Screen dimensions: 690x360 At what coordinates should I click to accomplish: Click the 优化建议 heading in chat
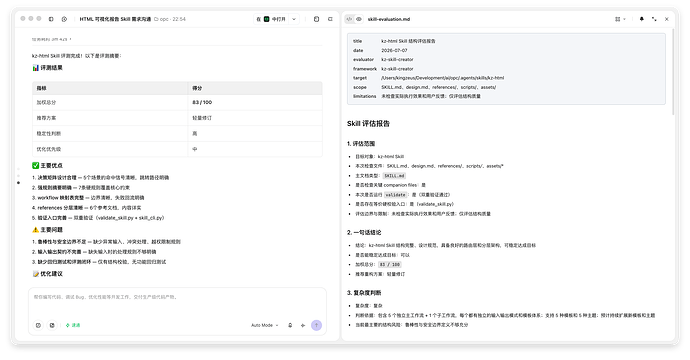48,274
